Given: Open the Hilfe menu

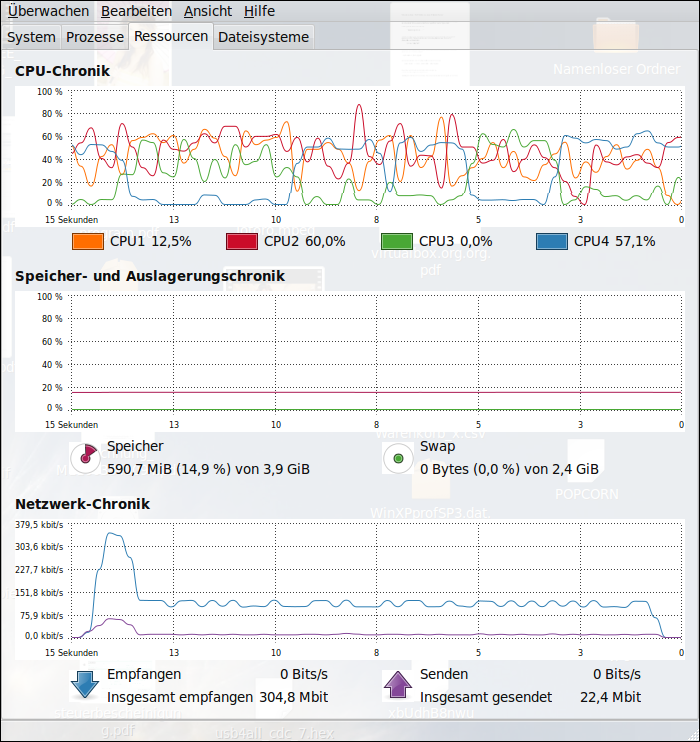Looking at the screenshot, I should pyautogui.click(x=259, y=11).
